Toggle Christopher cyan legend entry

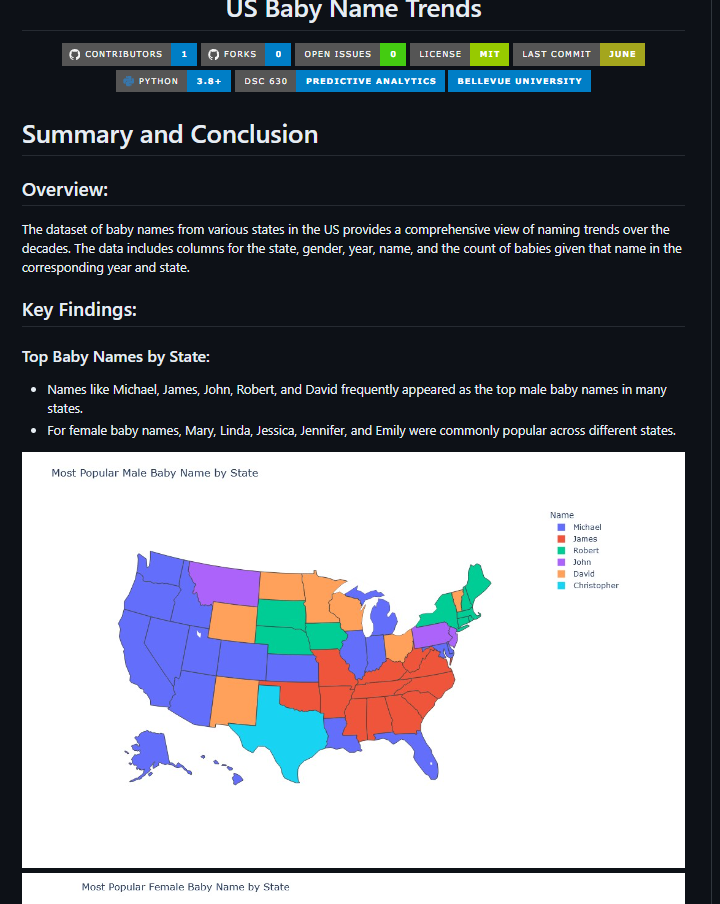coord(588,585)
